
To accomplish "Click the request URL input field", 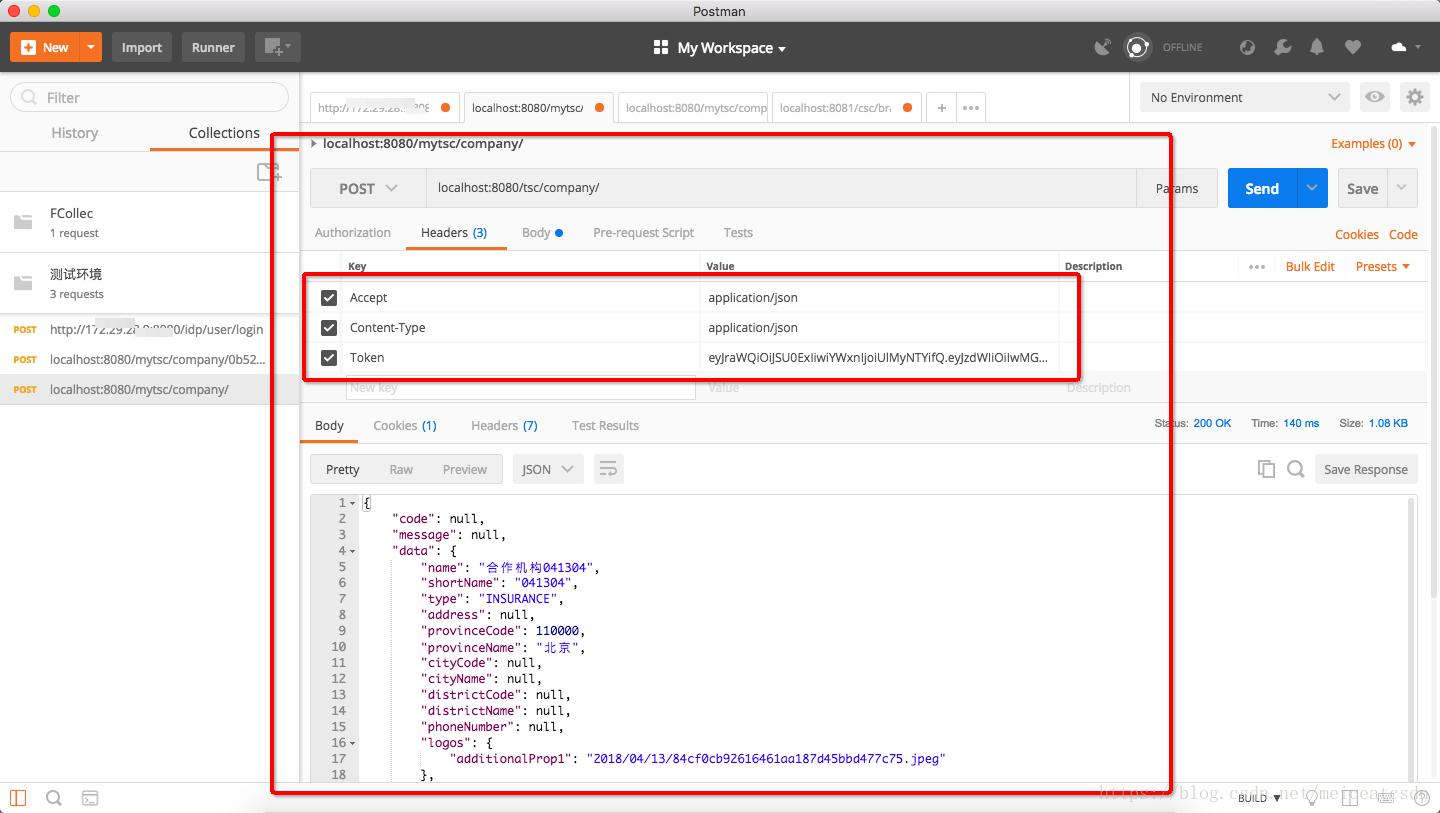I will (x=781, y=188).
